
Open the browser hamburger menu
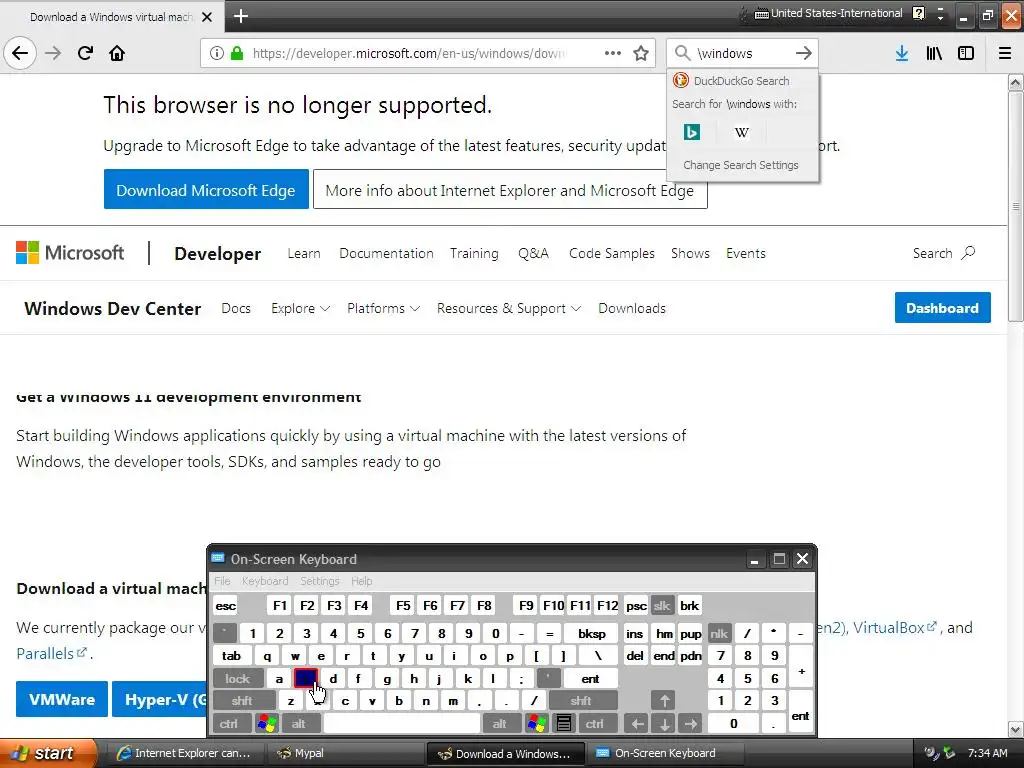[x=1005, y=53]
